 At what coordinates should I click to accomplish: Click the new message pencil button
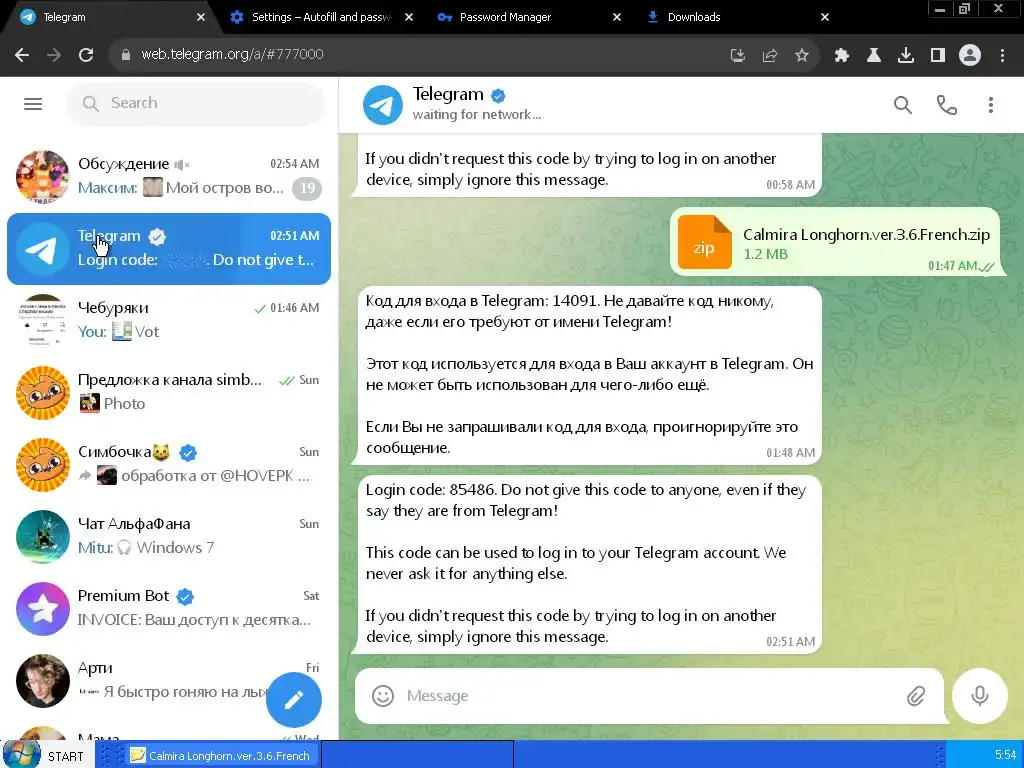pos(294,699)
